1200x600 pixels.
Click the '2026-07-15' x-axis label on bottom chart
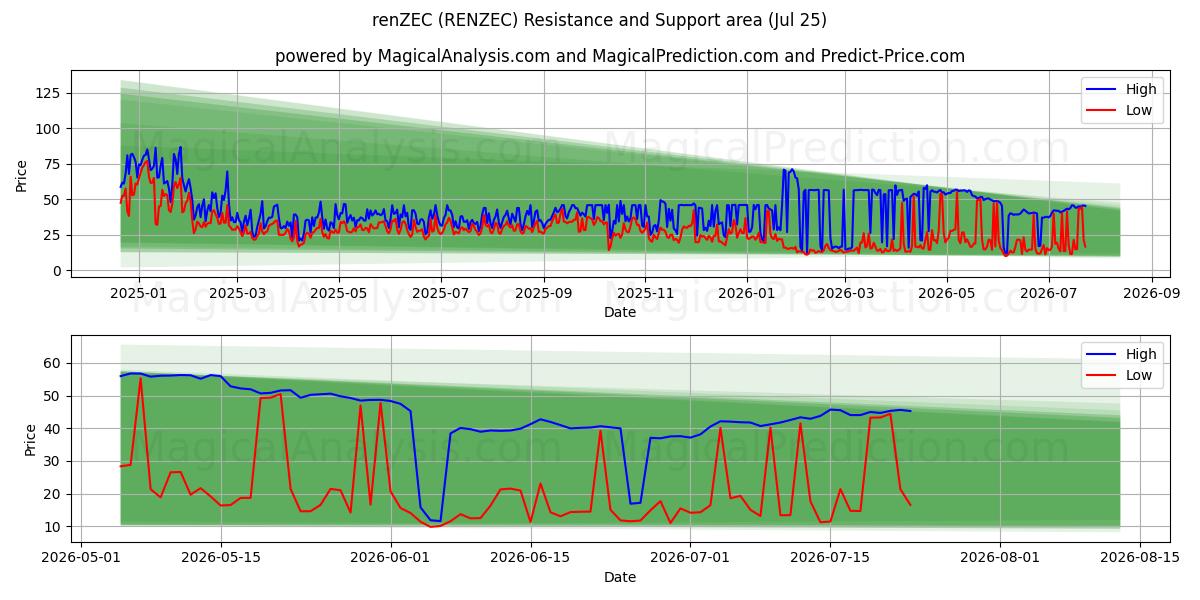tap(829, 559)
